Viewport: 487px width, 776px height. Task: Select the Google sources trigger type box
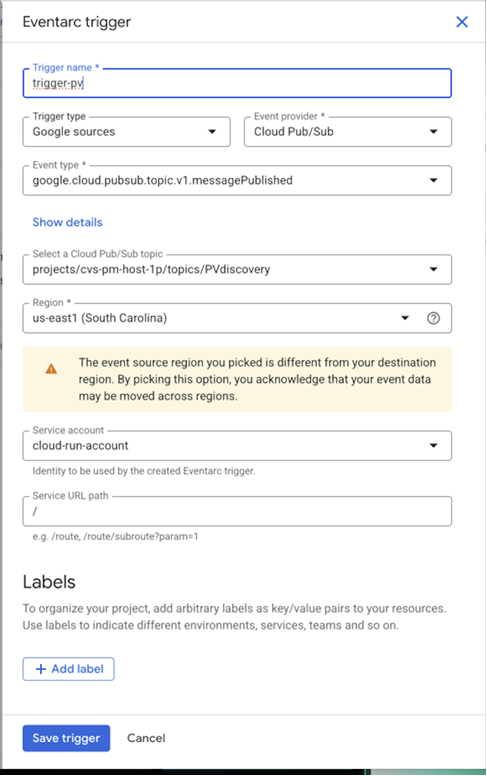click(x=126, y=132)
